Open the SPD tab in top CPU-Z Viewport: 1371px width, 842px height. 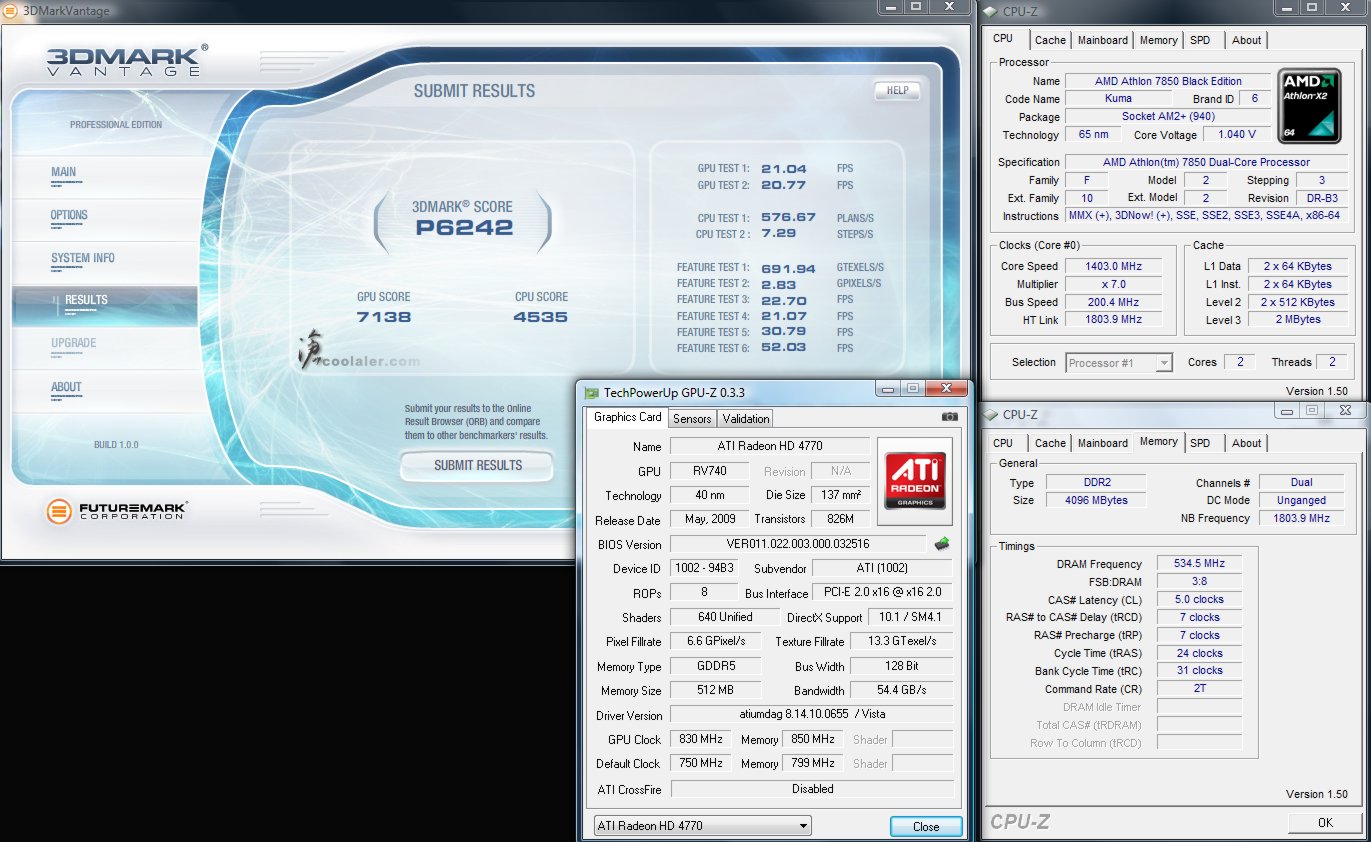pos(1200,40)
